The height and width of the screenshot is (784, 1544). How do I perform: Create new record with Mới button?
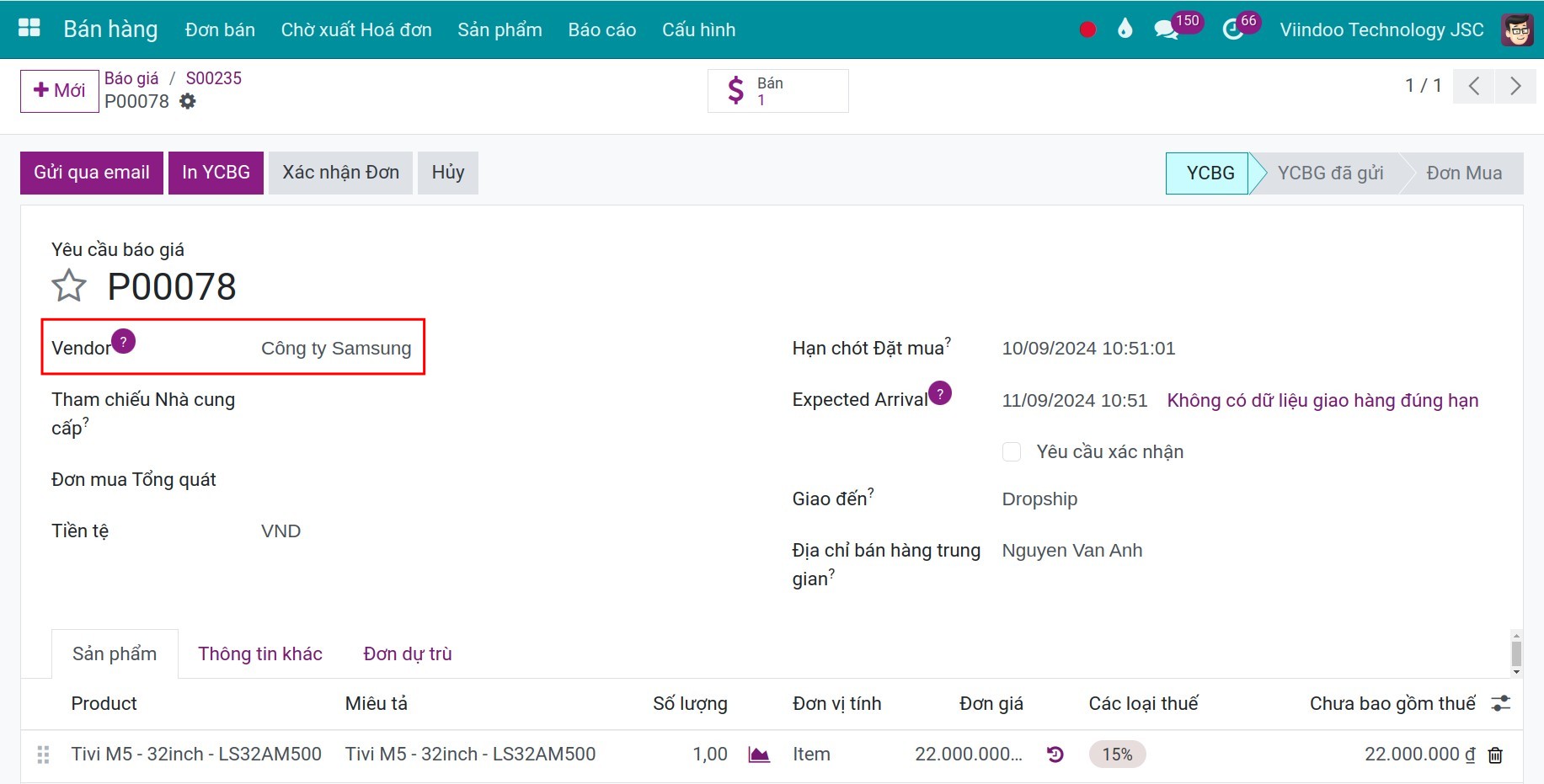click(x=60, y=91)
